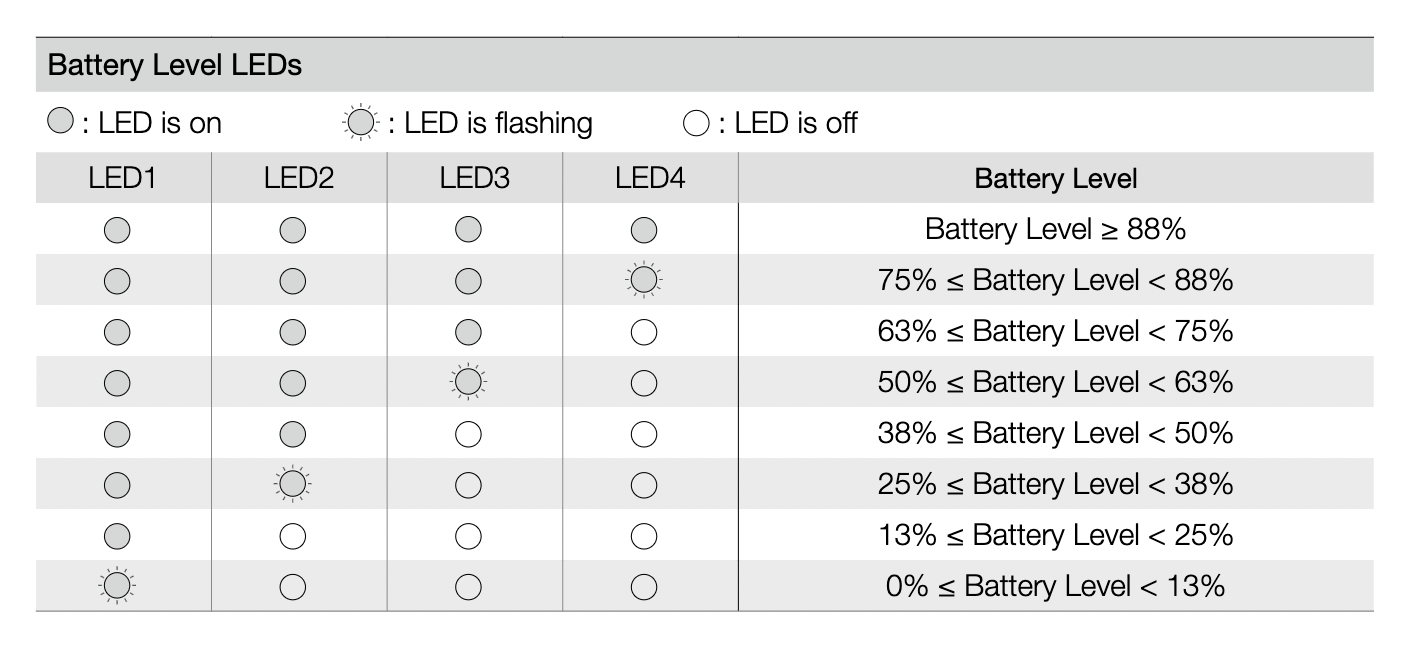
Task: Select flashing LED3 icon in 50%–63% row
Action: click(x=468, y=382)
